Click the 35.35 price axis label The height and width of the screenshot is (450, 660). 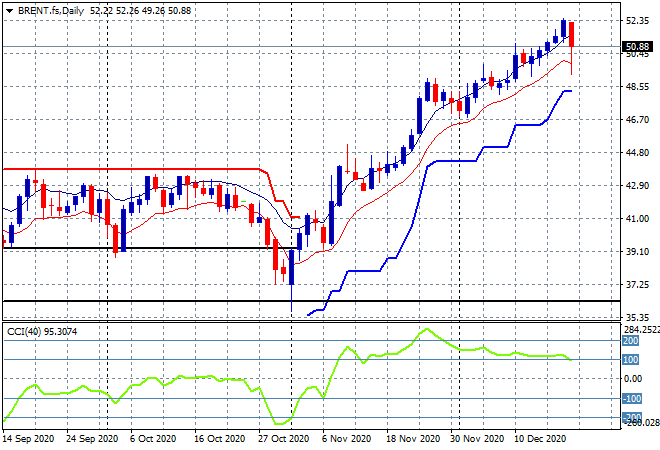click(637, 317)
